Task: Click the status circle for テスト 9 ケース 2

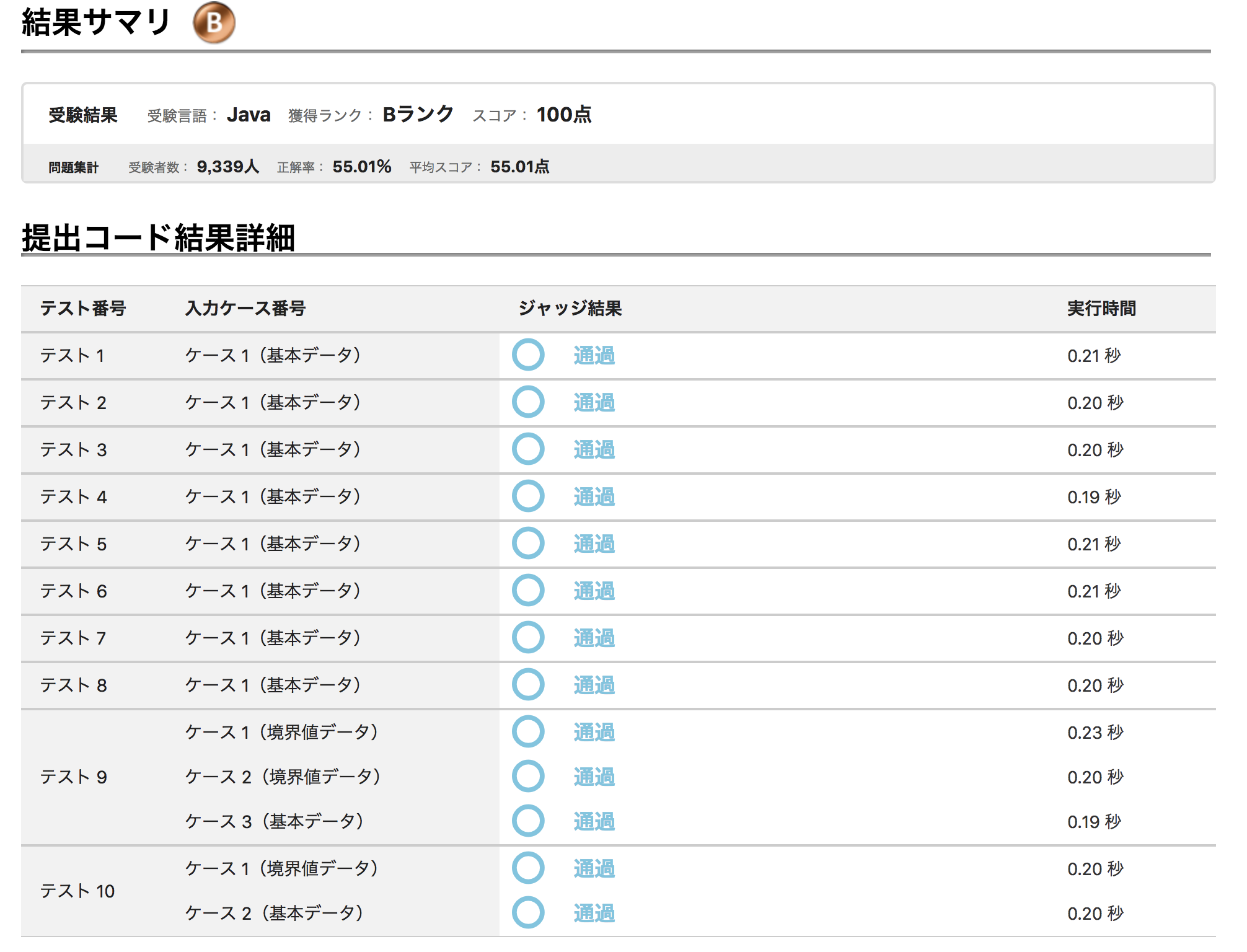Action: [530, 776]
